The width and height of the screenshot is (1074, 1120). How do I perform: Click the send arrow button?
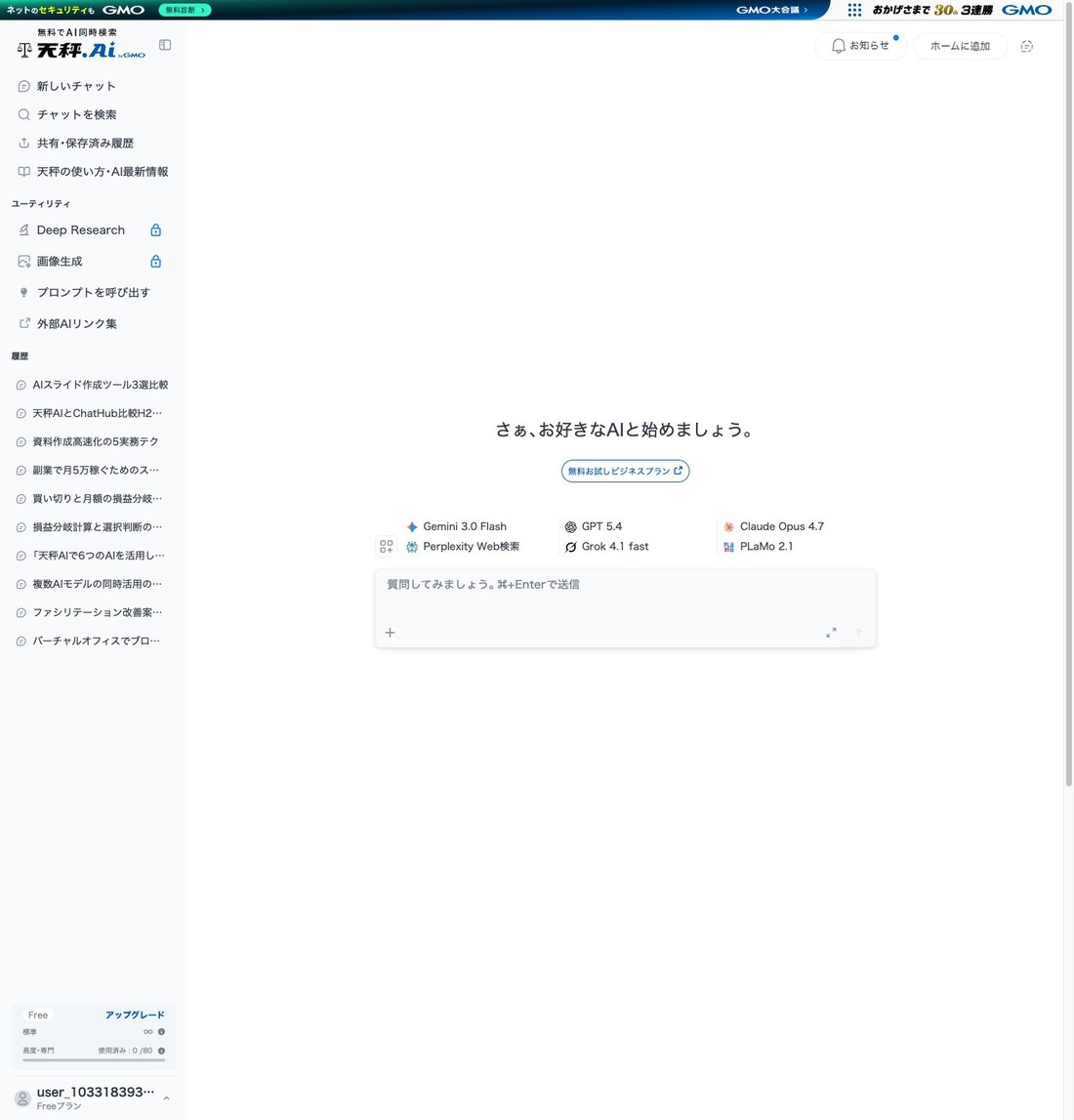tap(858, 633)
